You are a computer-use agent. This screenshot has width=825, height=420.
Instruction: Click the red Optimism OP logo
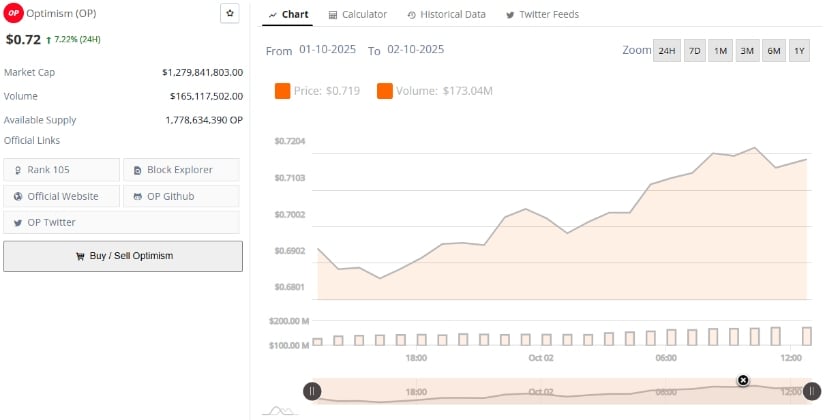14,13
